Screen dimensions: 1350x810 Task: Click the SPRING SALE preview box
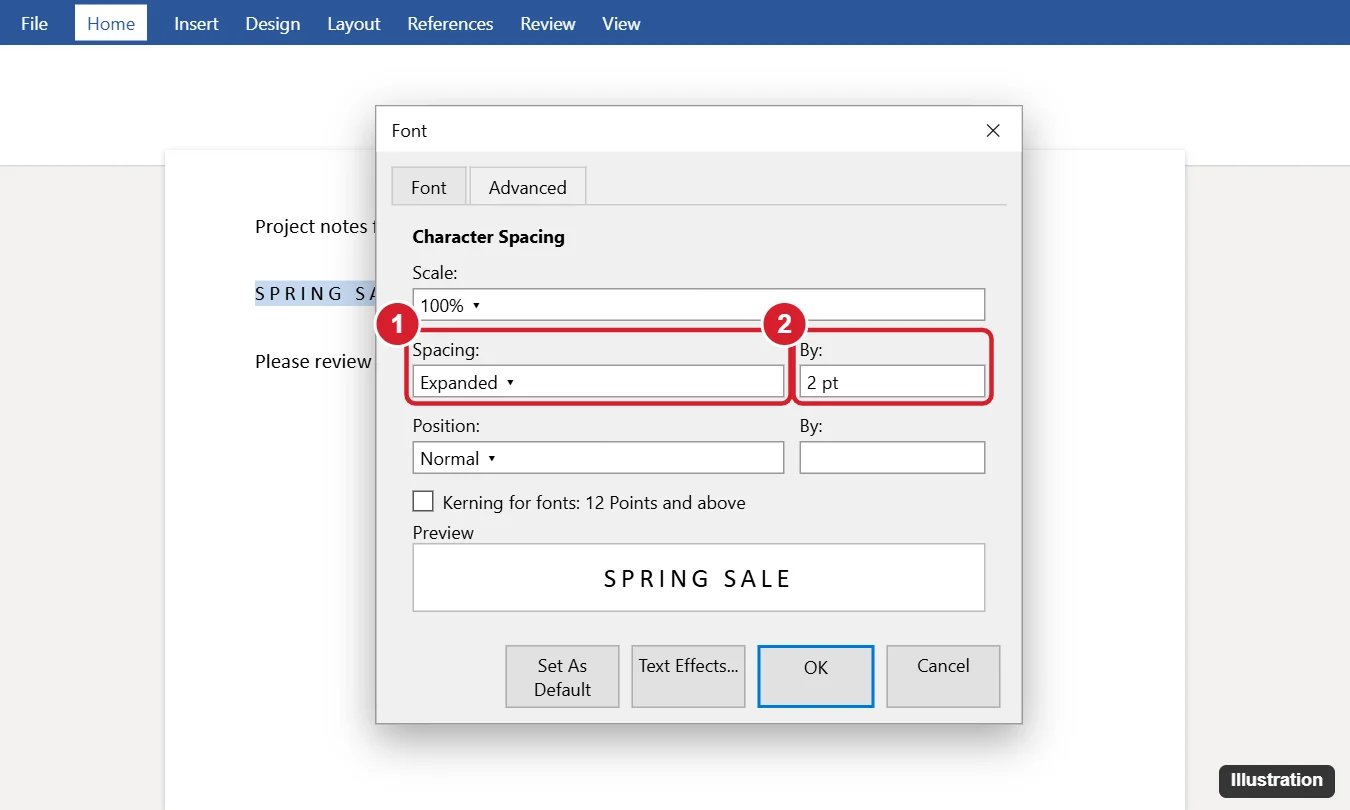[698, 577]
